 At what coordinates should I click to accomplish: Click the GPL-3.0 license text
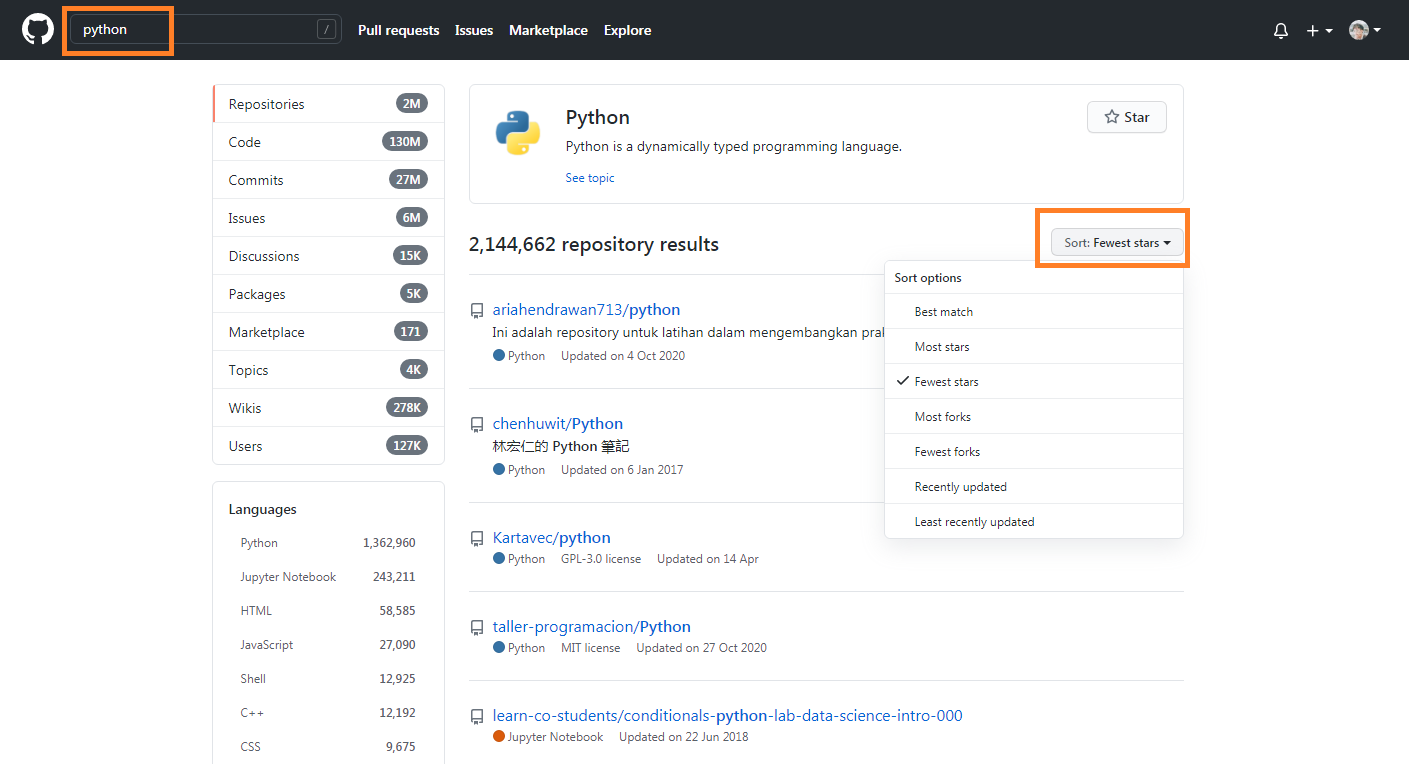(601, 559)
